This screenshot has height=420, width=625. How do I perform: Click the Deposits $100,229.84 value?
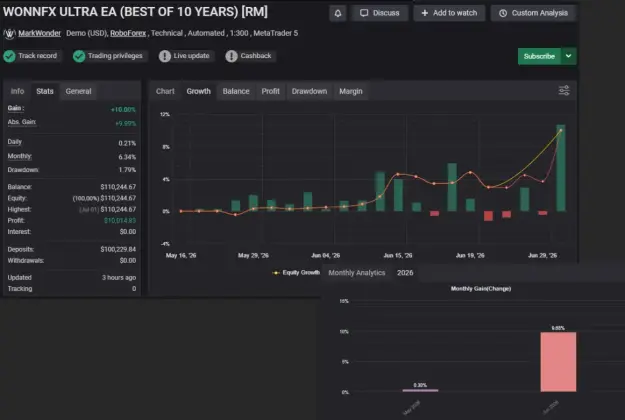click(118, 249)
